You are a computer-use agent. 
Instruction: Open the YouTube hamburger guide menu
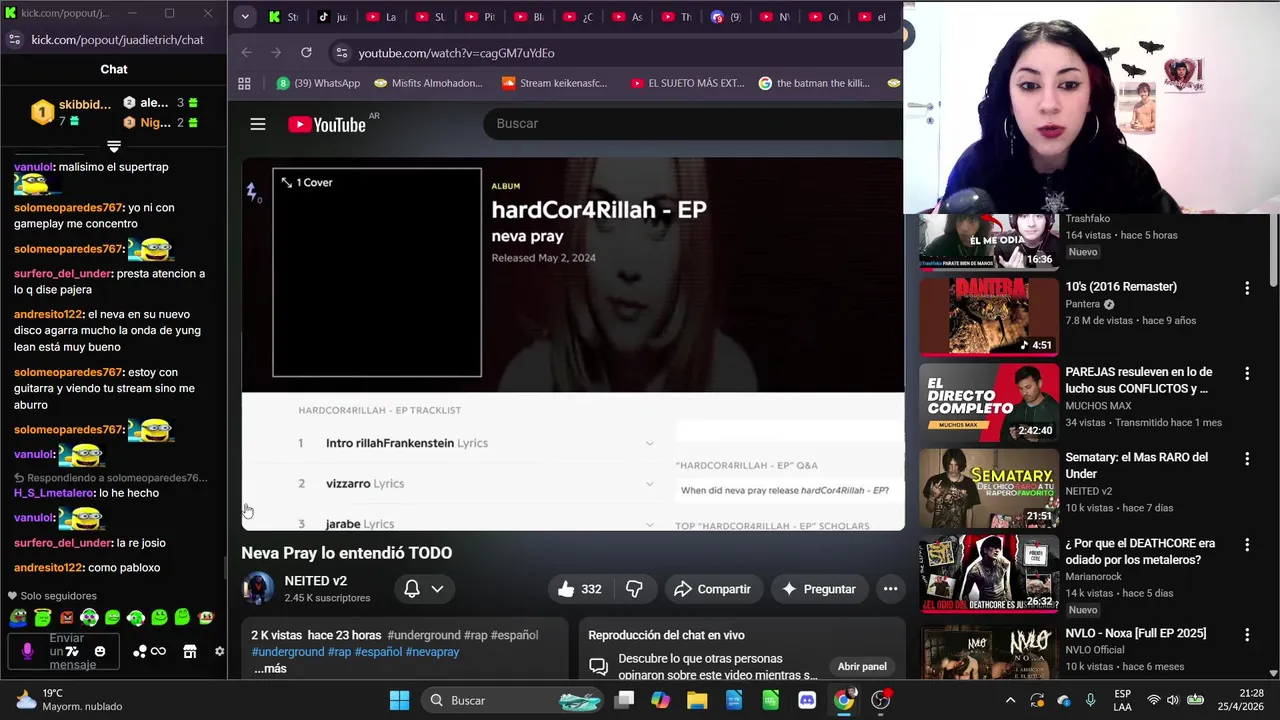258,124
